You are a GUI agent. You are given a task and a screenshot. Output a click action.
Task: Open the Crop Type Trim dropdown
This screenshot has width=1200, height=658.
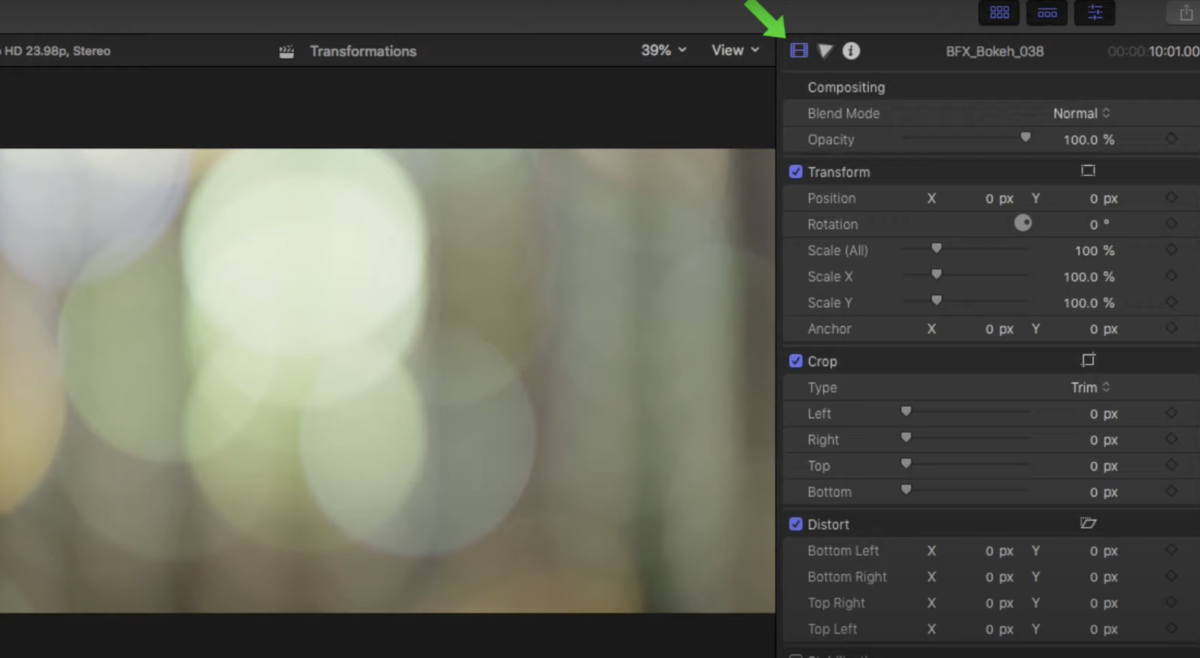point(1091,387)
